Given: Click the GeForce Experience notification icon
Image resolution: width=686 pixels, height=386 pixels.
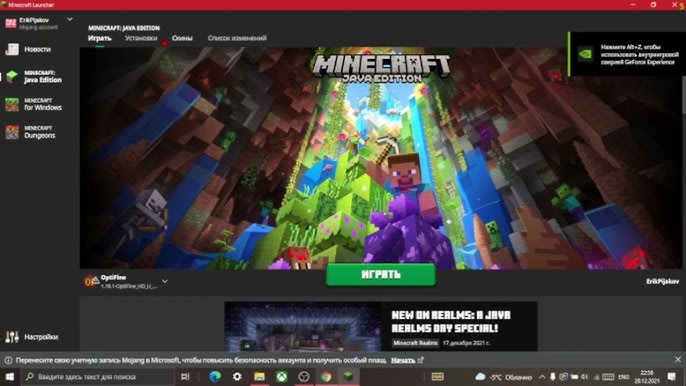Looking at the screenshot, I should tap(585, 54).
